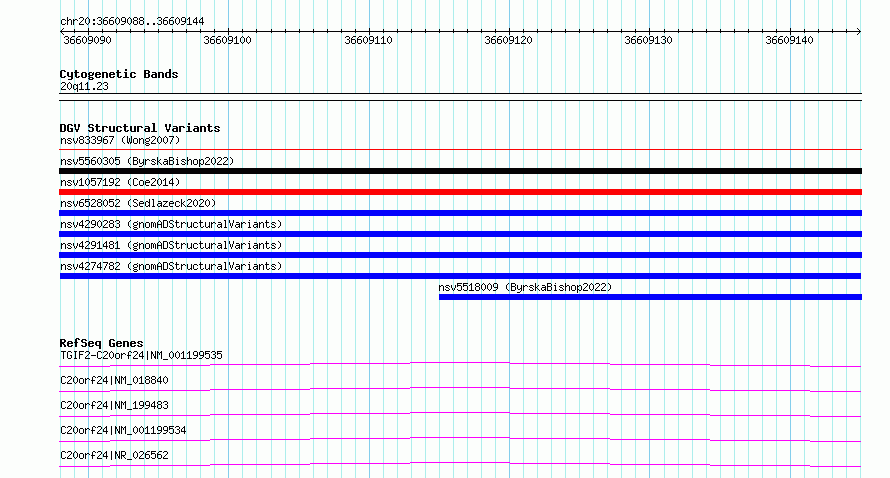
Task: Click the thin red nsv833967 feature line
Action: [460, 150]
